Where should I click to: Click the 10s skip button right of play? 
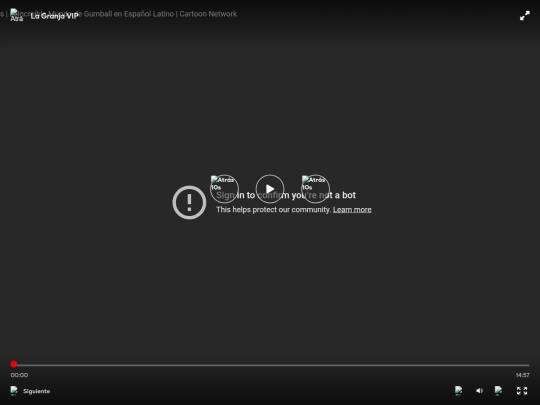315,189
